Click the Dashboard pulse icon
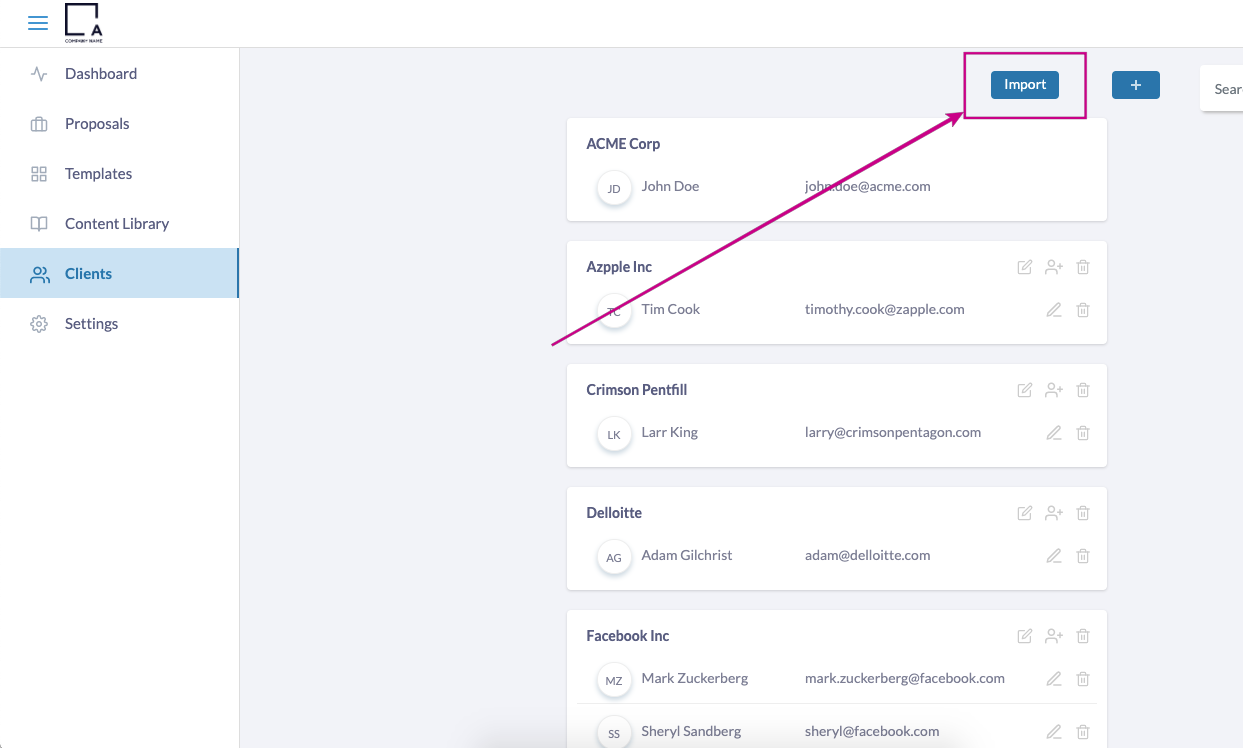The image size is (1243, 748). click(39, 74)
